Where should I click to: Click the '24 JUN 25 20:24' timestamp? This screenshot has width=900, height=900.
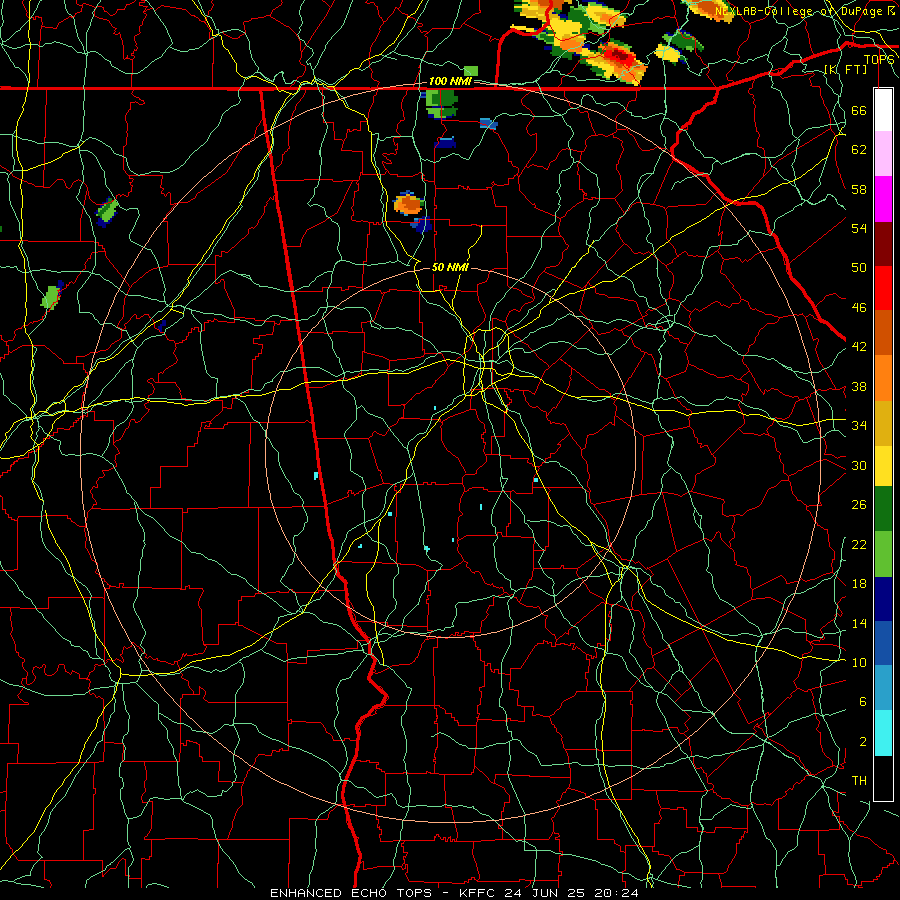571,893
